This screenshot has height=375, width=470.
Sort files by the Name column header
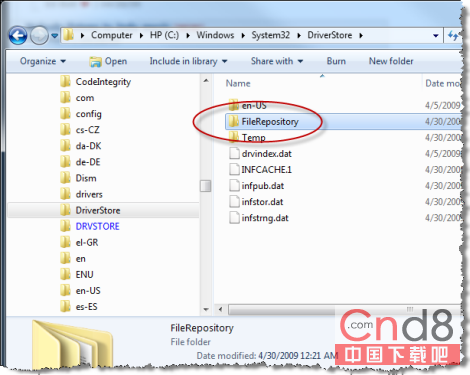coord(238,83)
